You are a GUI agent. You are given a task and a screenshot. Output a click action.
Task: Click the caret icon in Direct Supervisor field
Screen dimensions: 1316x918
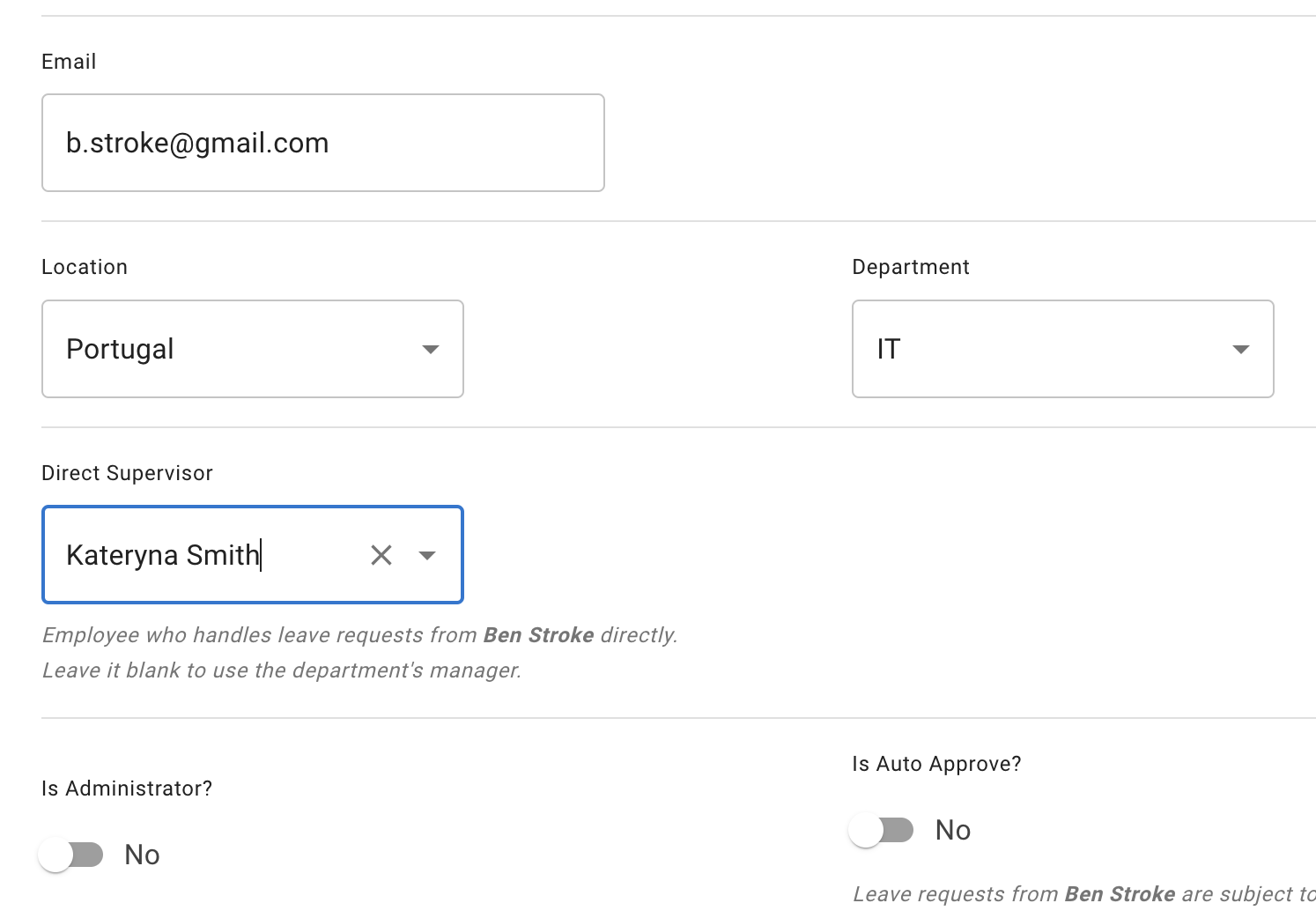point(427,555)
